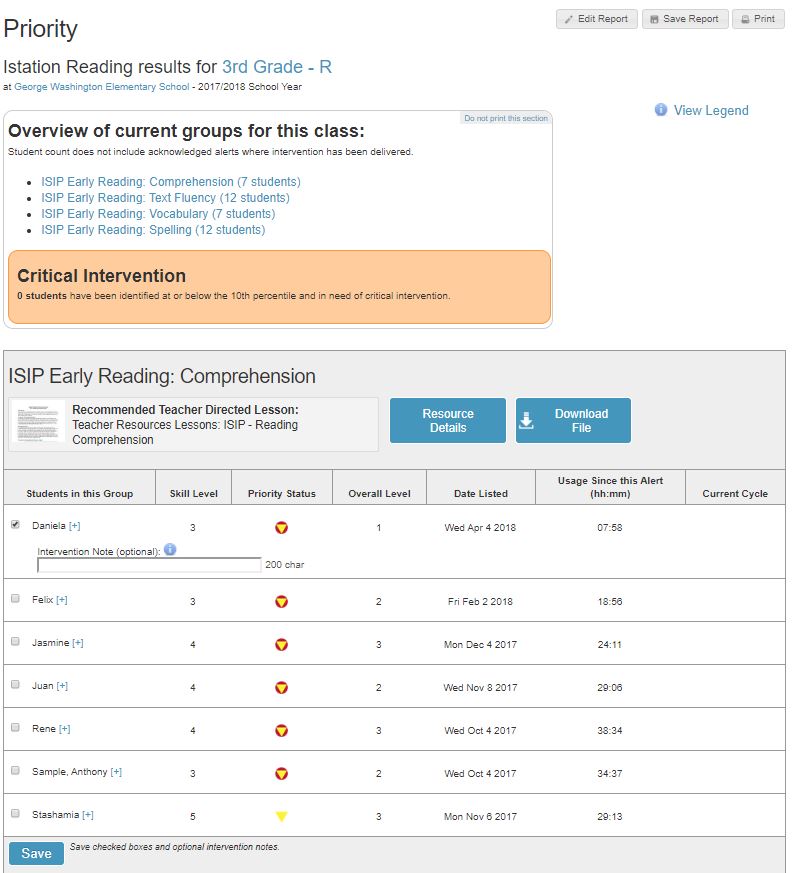Click usage value 38:34 for Rene

coord(610,730)
